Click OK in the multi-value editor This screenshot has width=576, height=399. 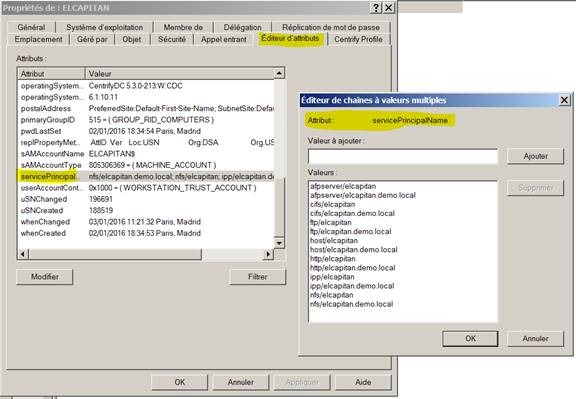pyautogui.click(x=471, y=338)
